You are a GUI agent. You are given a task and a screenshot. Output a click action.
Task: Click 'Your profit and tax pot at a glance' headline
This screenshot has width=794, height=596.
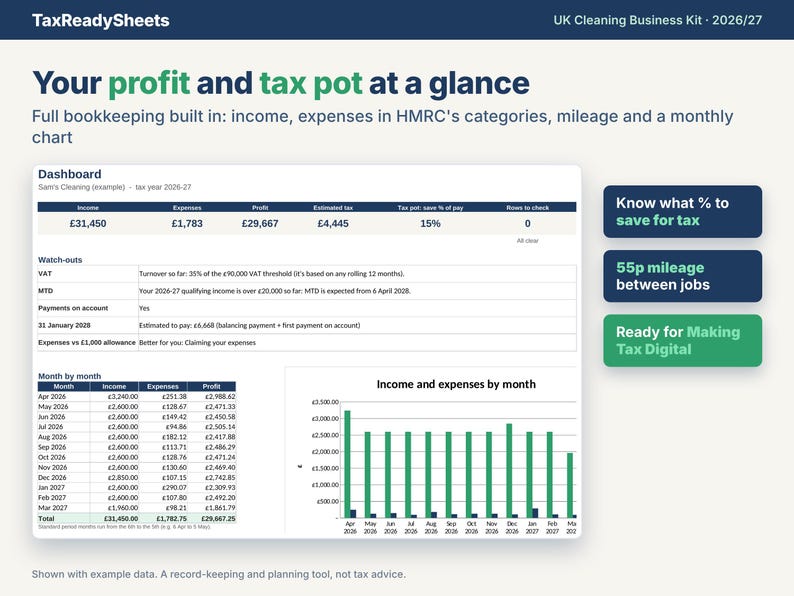tap(281, 83)
